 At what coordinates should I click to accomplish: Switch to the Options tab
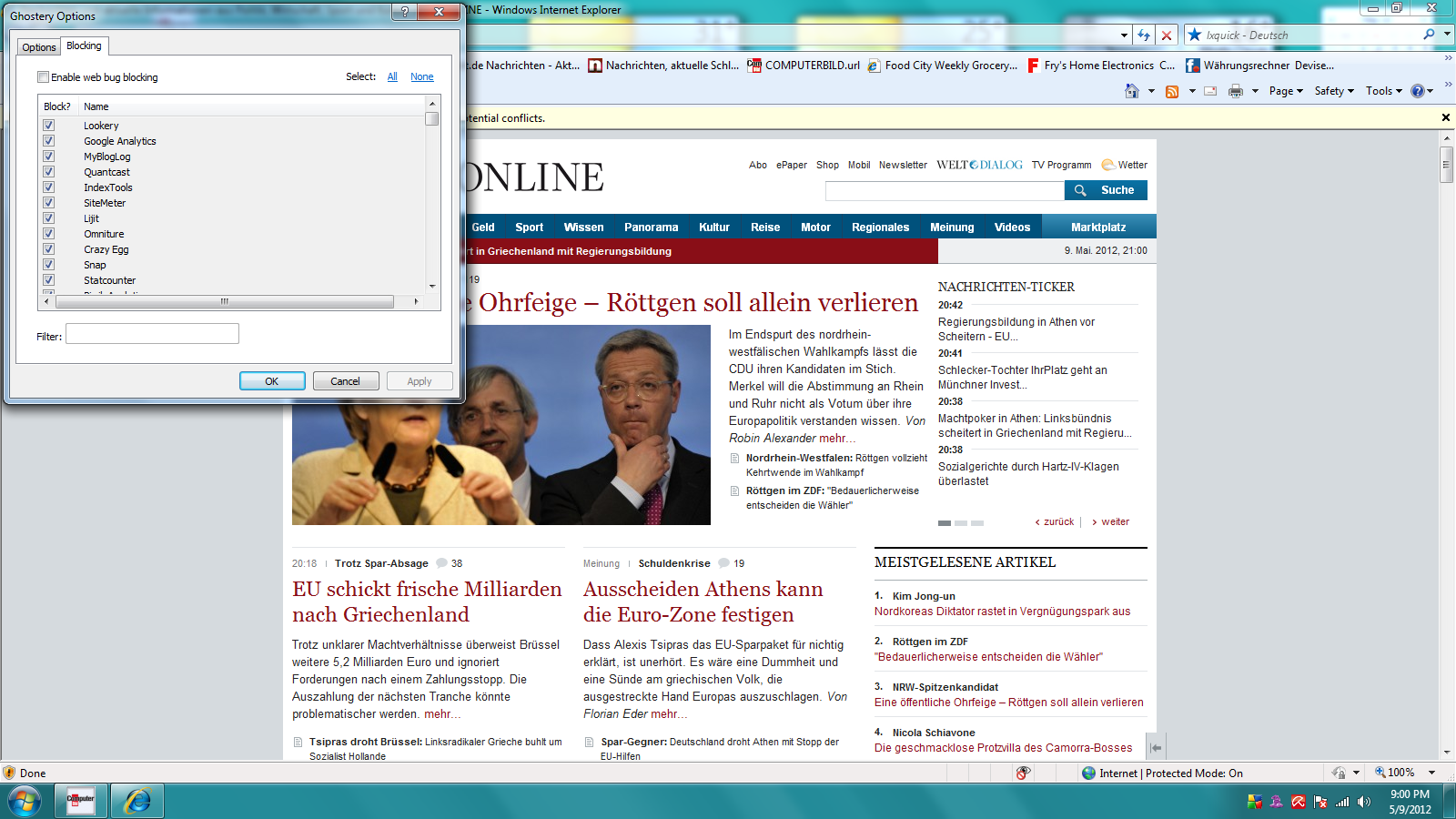pyautogui.click(x=39, y=47)
